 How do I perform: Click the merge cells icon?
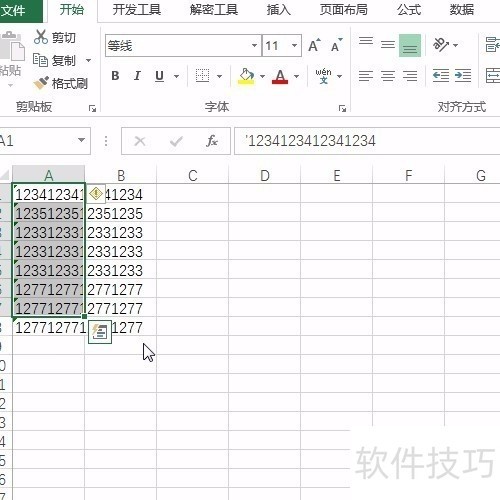click(493, 76)
